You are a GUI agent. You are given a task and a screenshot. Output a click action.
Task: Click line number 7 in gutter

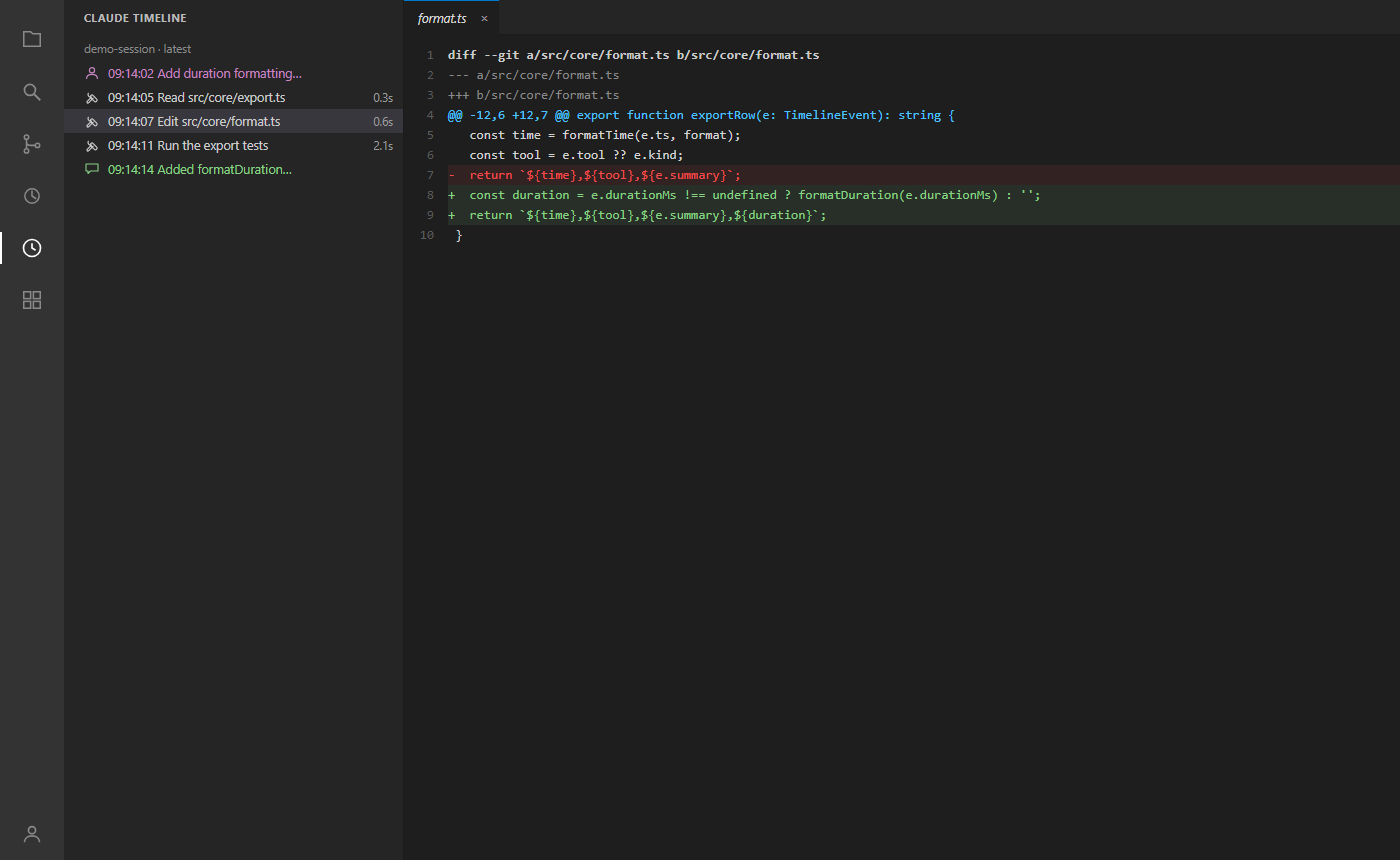[x=430, y=175]
